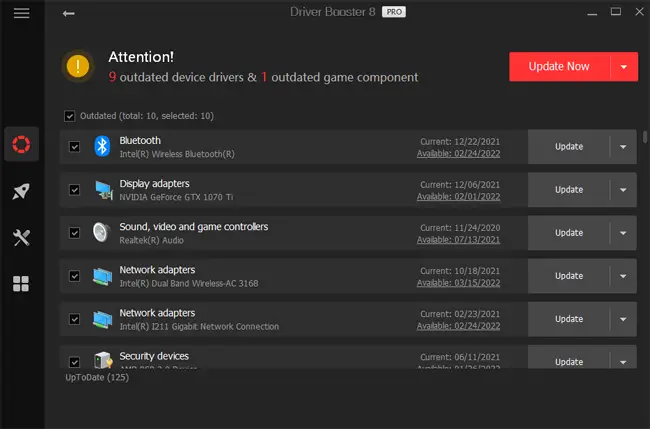
Task: Maximize the Driver Booster window
Action: tap(616, 12)
